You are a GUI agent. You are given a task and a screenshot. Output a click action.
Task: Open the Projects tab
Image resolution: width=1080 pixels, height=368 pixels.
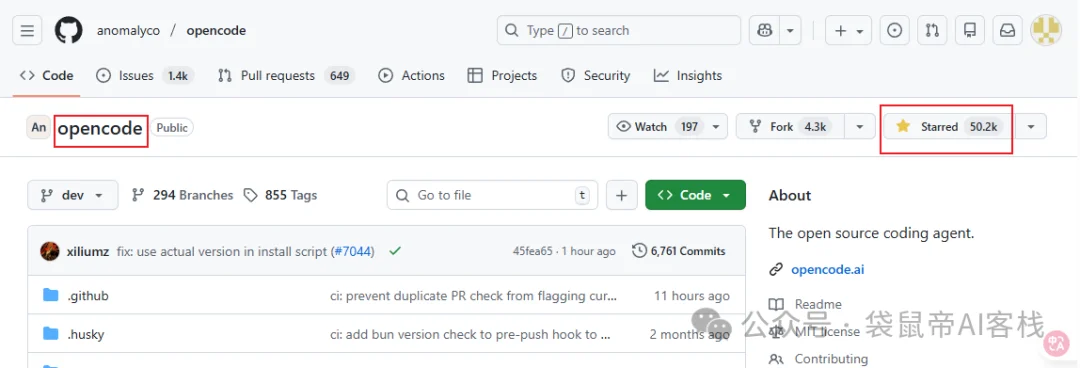click(x=501, y=76)
